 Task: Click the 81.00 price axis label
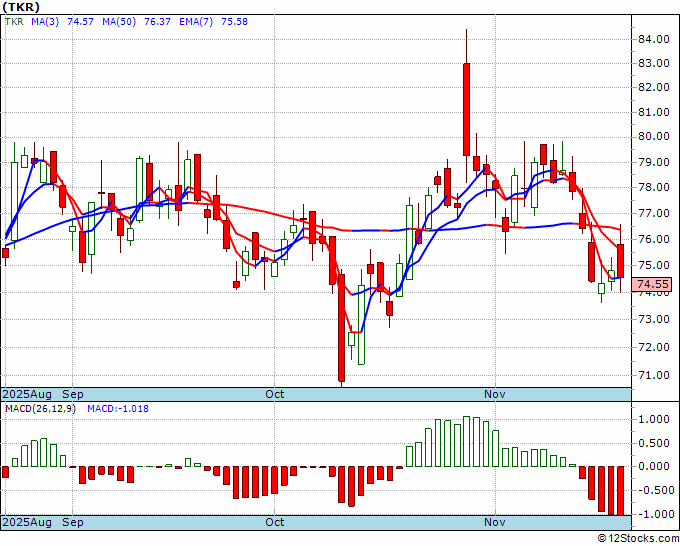click(654, 112)
